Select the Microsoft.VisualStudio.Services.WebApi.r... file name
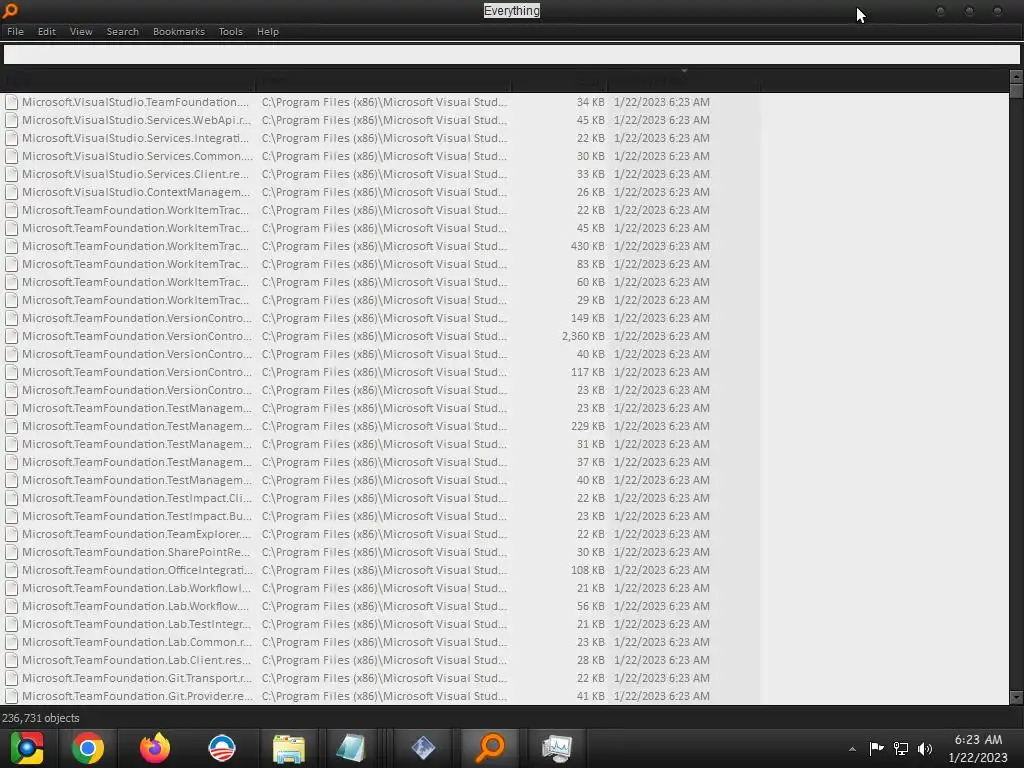The height and width of the screenshot is (768, 1024). (136, 120)
